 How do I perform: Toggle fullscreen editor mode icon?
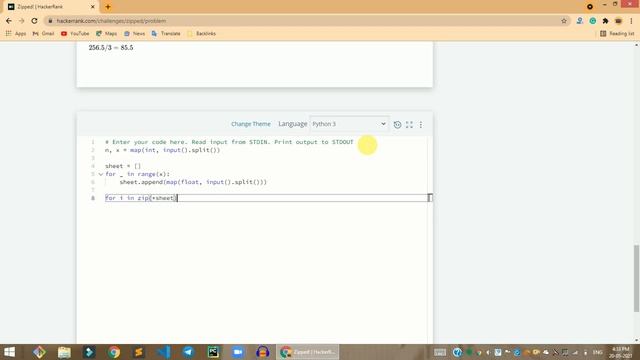[x=409, y=124]
